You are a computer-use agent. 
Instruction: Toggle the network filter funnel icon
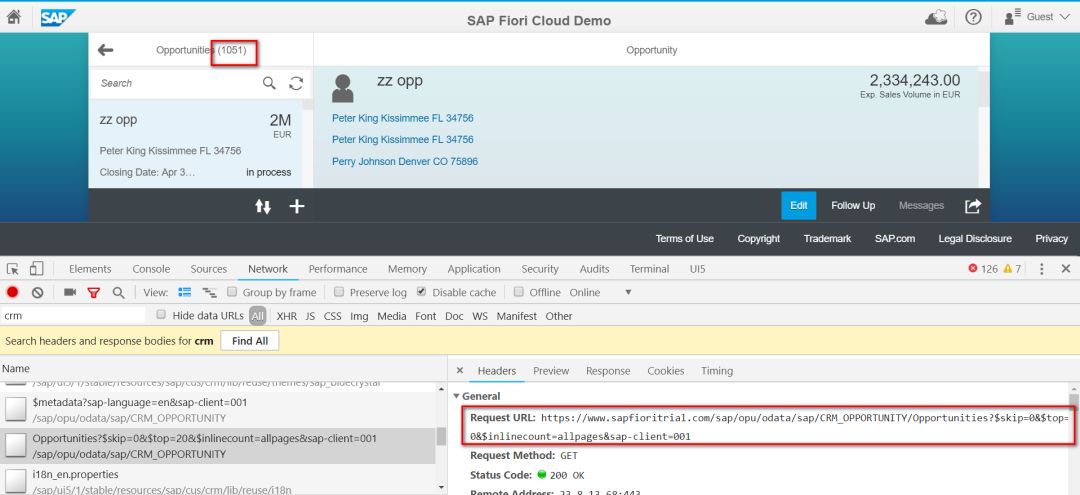[94, 293]
